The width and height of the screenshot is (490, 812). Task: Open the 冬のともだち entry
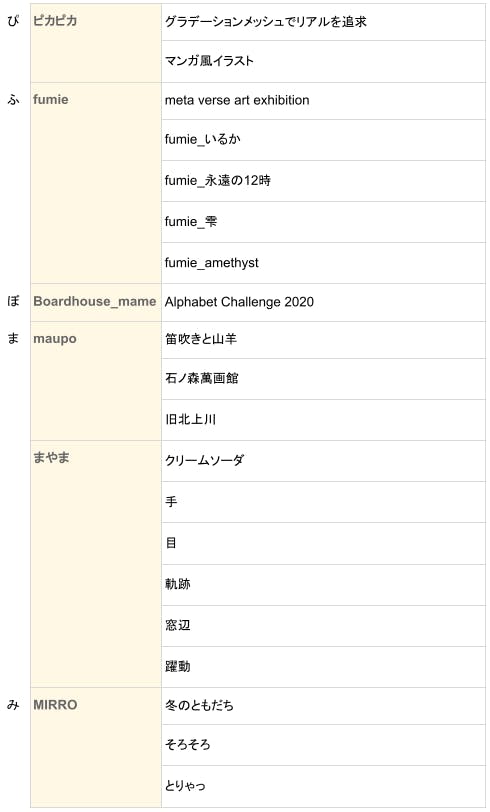(x=199, y=705)
